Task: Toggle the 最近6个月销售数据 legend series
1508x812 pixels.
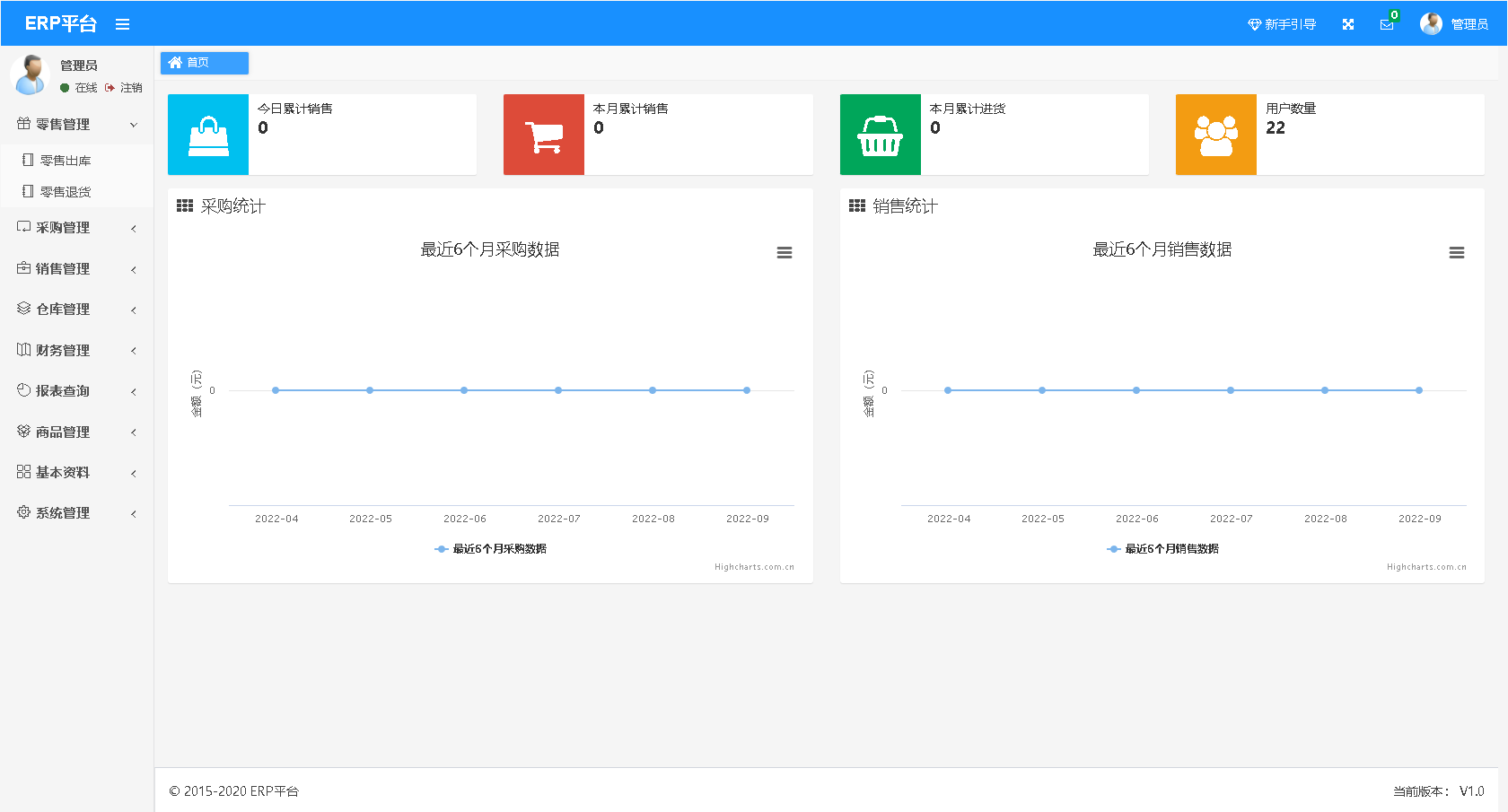Action: click(x=1170, y=549)
